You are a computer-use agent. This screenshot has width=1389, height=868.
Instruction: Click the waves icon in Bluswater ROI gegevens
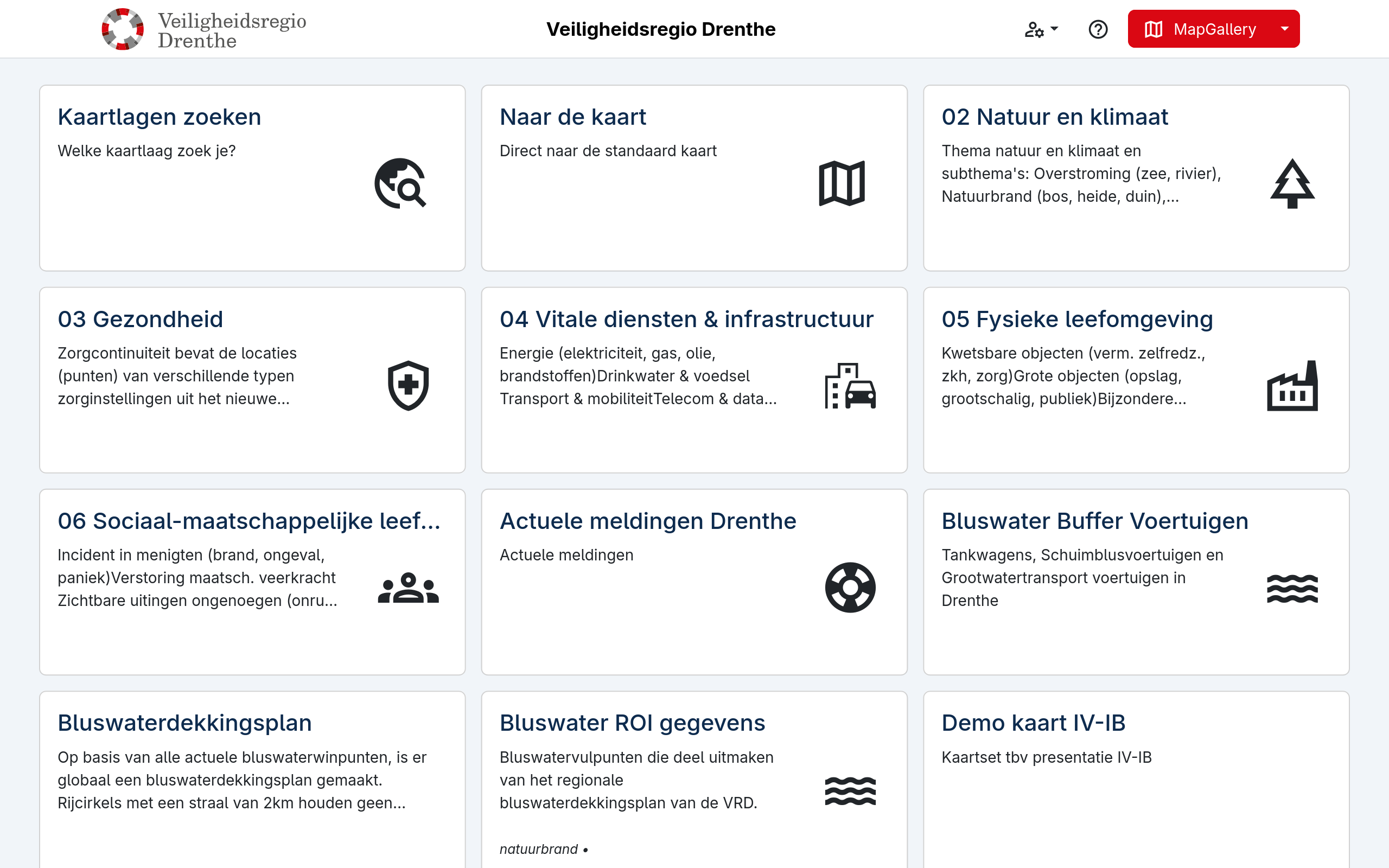[850, 790]
